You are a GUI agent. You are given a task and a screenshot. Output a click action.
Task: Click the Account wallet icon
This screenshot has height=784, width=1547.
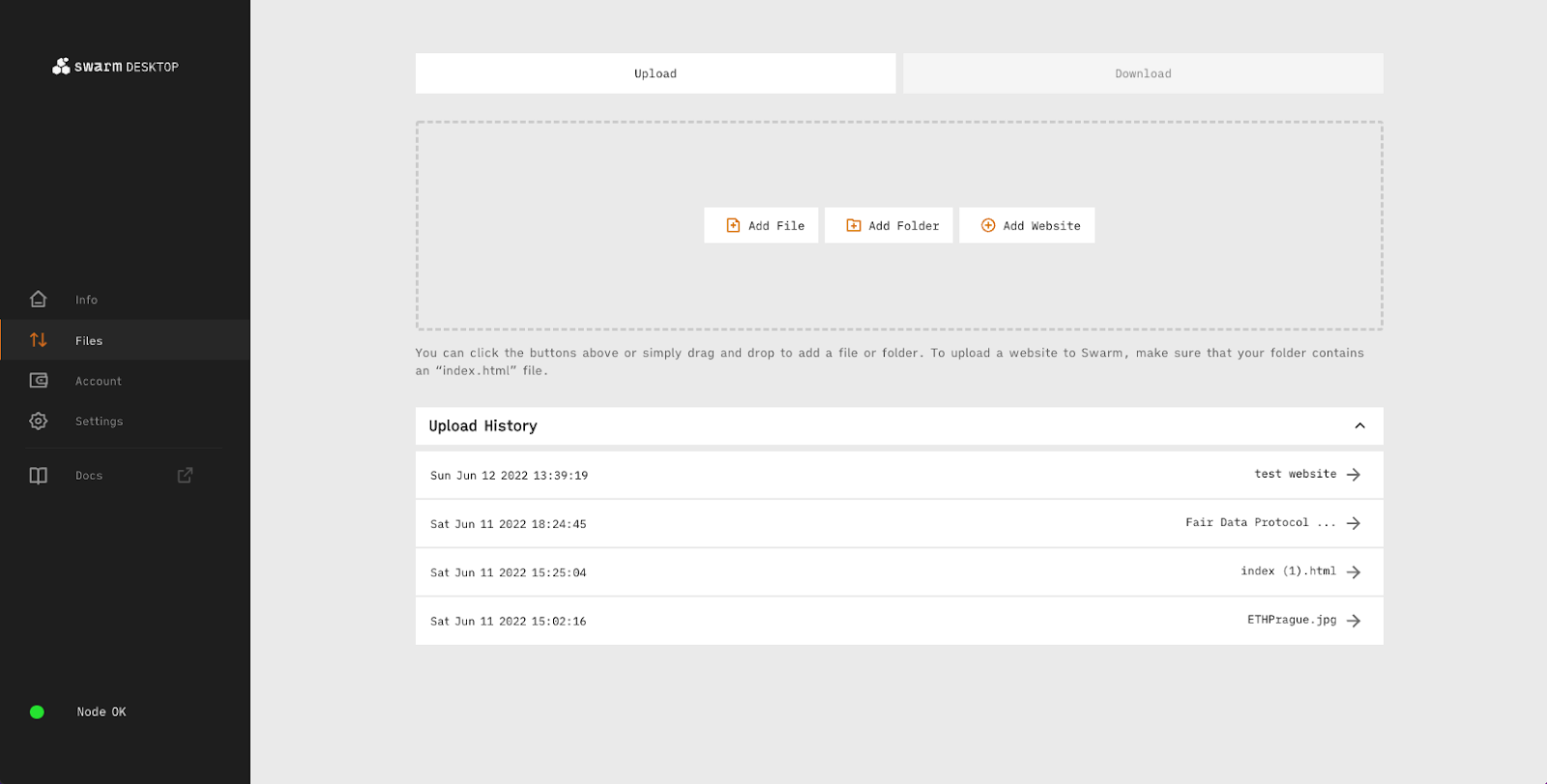click(39, 381)
